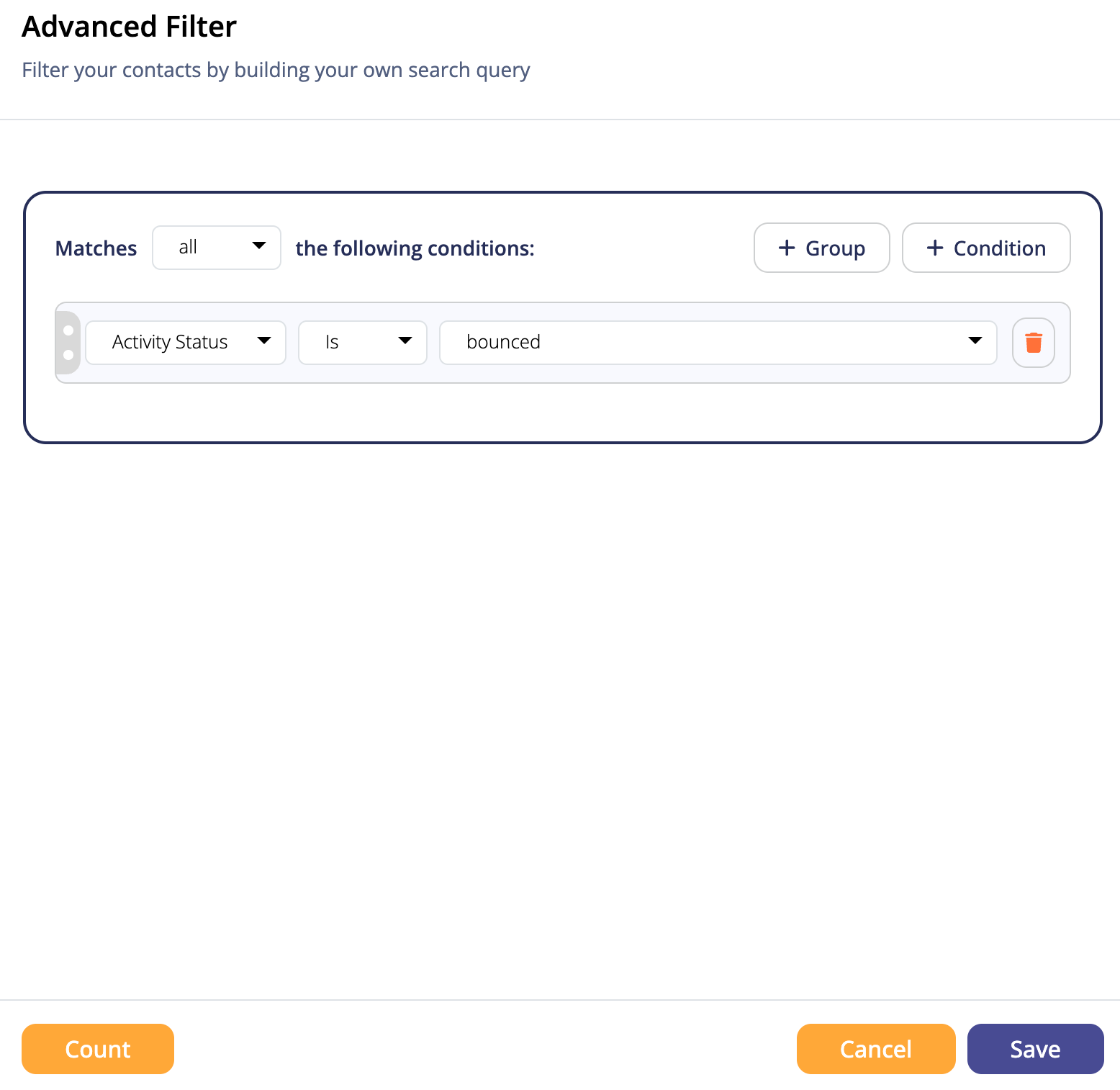Click the Matches label
The height and width of the screenshot is (1090, 1120).
(96, 248)
